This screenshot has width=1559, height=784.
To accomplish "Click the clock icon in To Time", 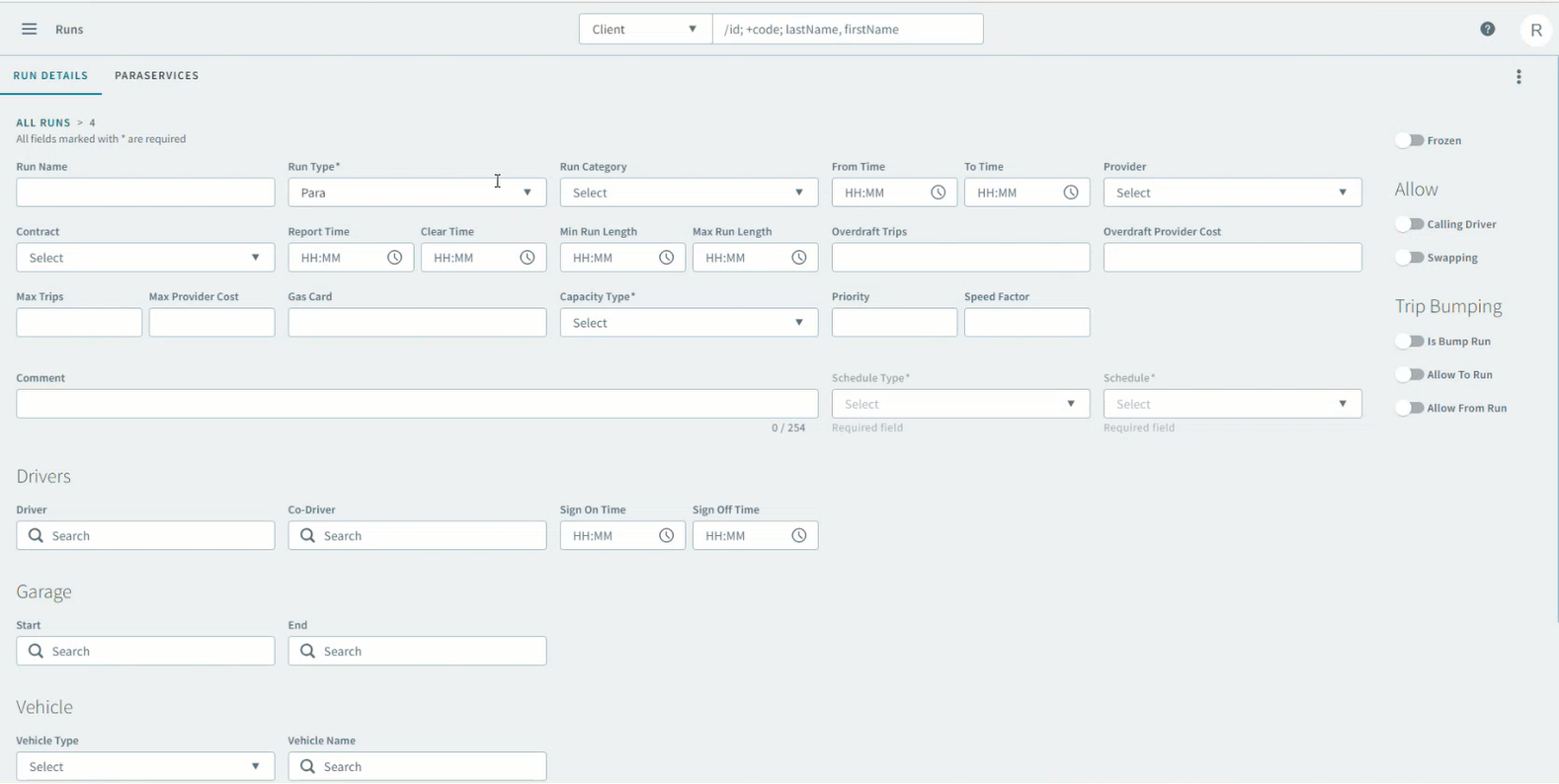I will coord(1070,193).
